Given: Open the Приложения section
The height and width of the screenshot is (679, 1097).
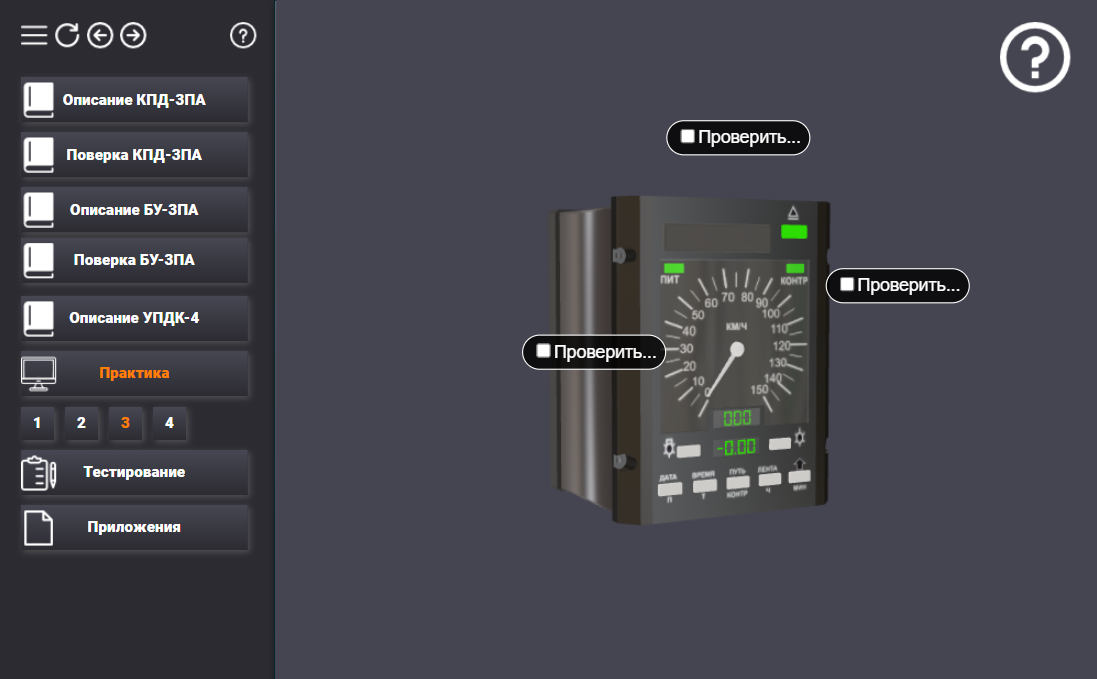Looking at the screenshot, I should [x=134, y=527].
